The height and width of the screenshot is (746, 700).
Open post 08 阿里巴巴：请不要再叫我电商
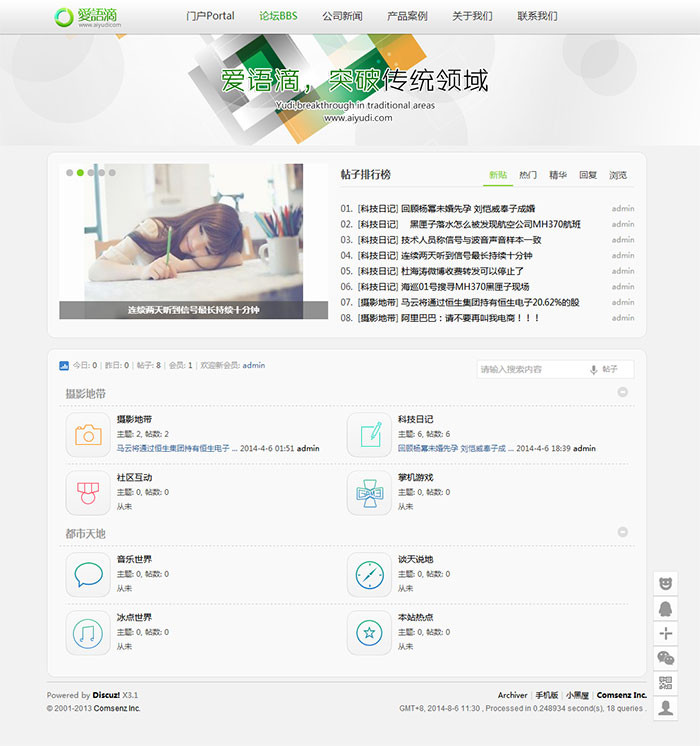(470, 318)
